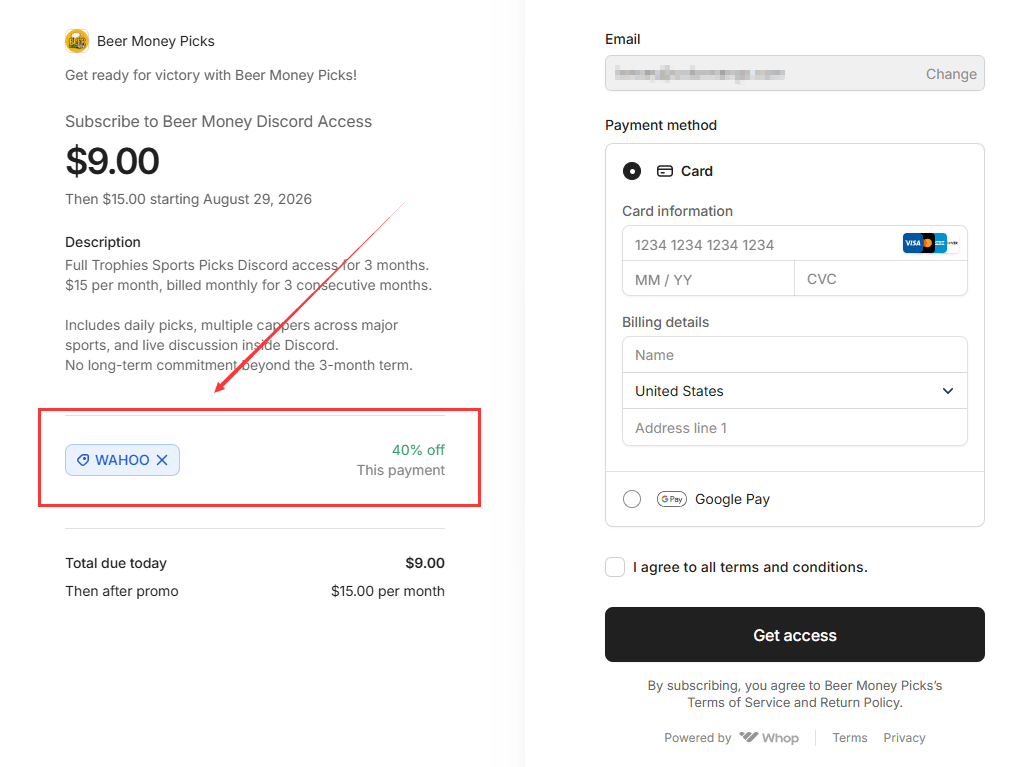This screenshot has width=1029, height=767.
Task: Click the credit card icon next to Card
Action: coord(665,171)
